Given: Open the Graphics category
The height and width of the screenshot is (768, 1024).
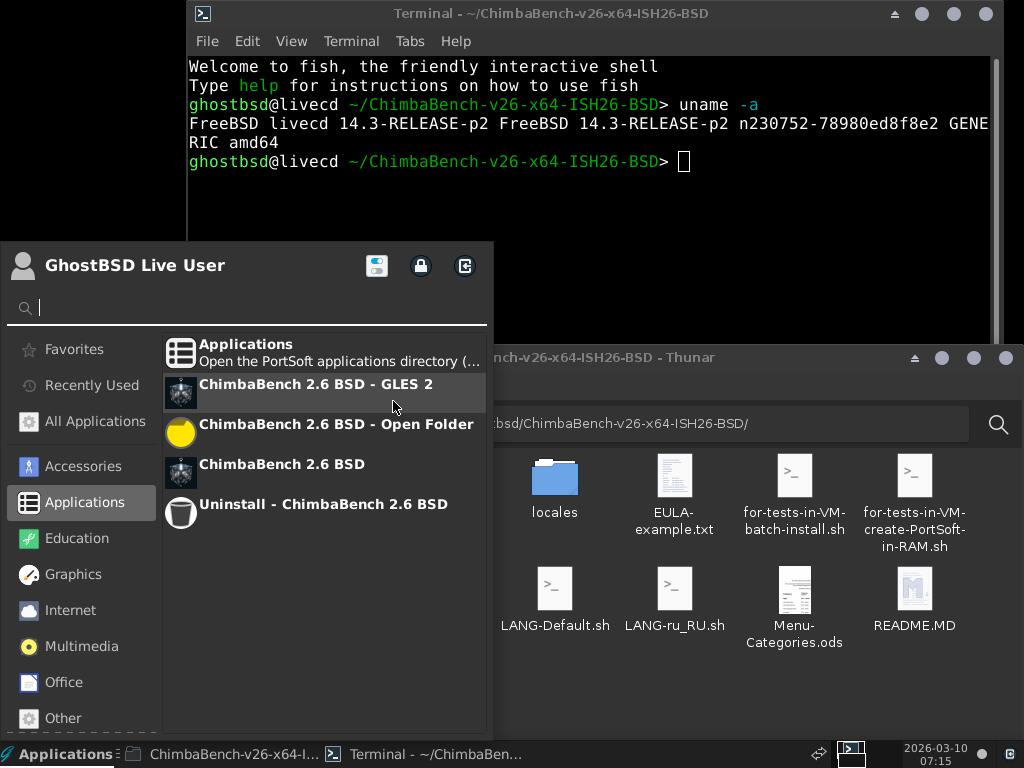Looking at the screenshot, I should click(82, 574).
